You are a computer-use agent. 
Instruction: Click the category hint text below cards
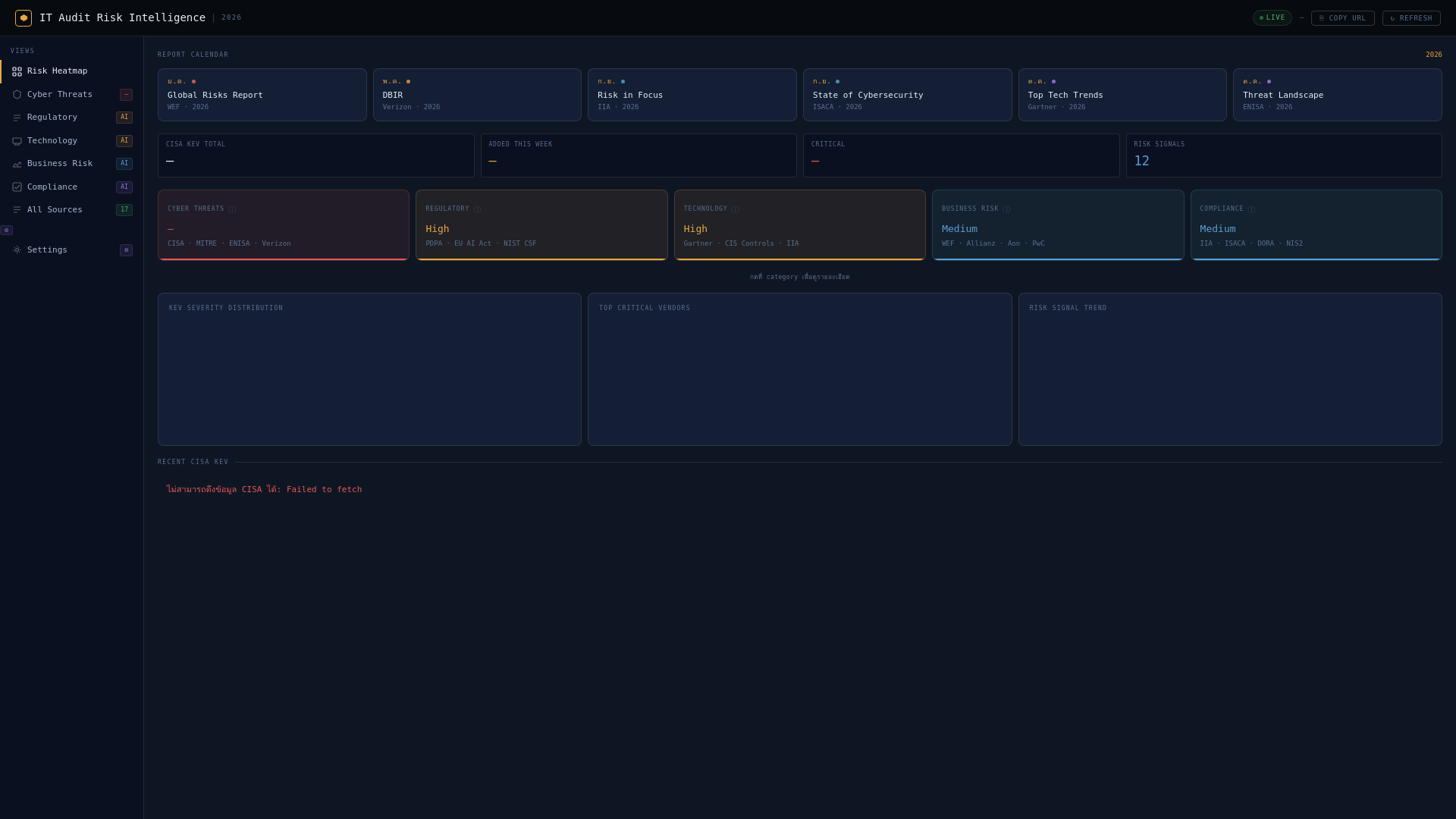pos(800,278)
